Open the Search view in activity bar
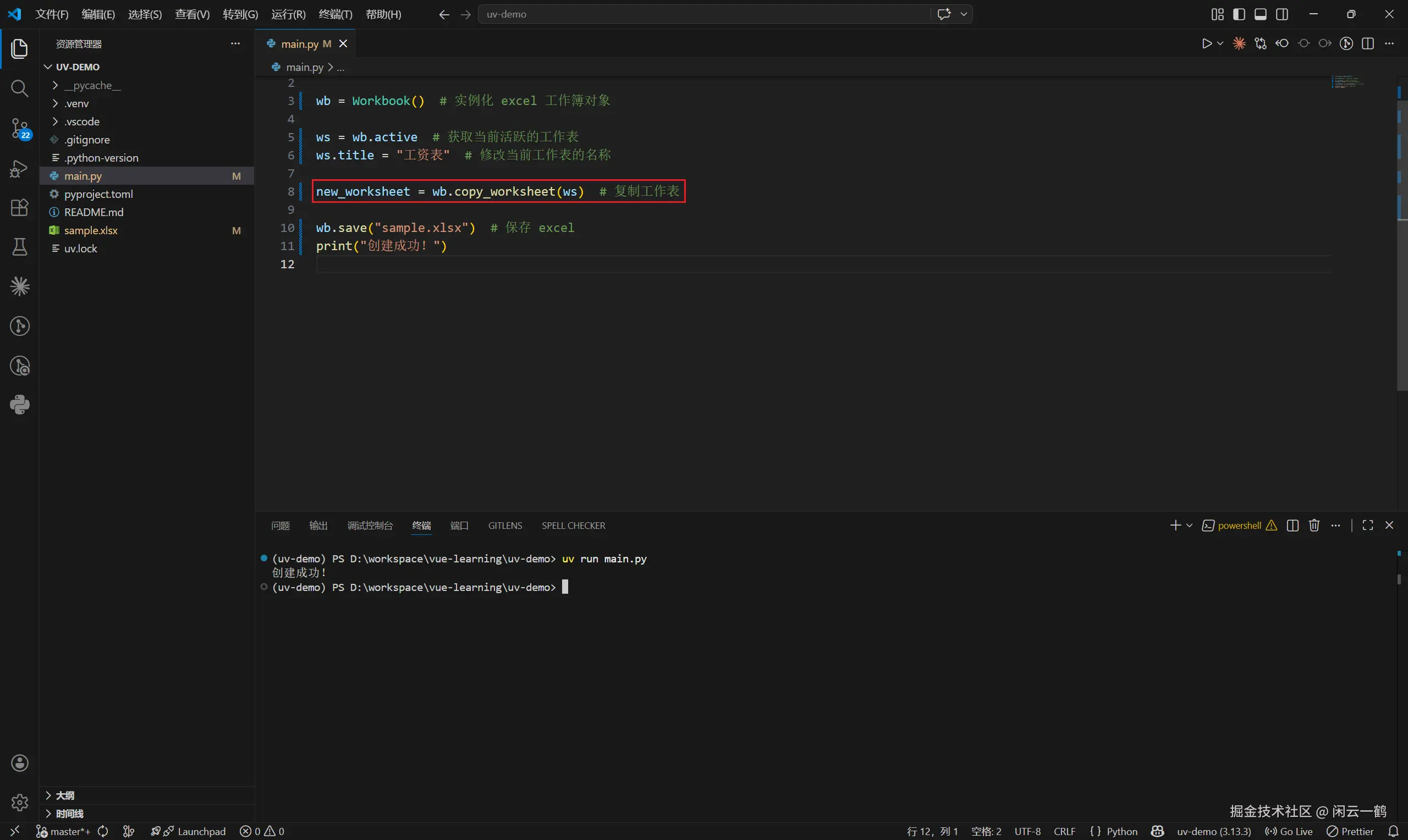This screenshot has height=840, width=1408. pyautogui.click(x=19, y=89)
